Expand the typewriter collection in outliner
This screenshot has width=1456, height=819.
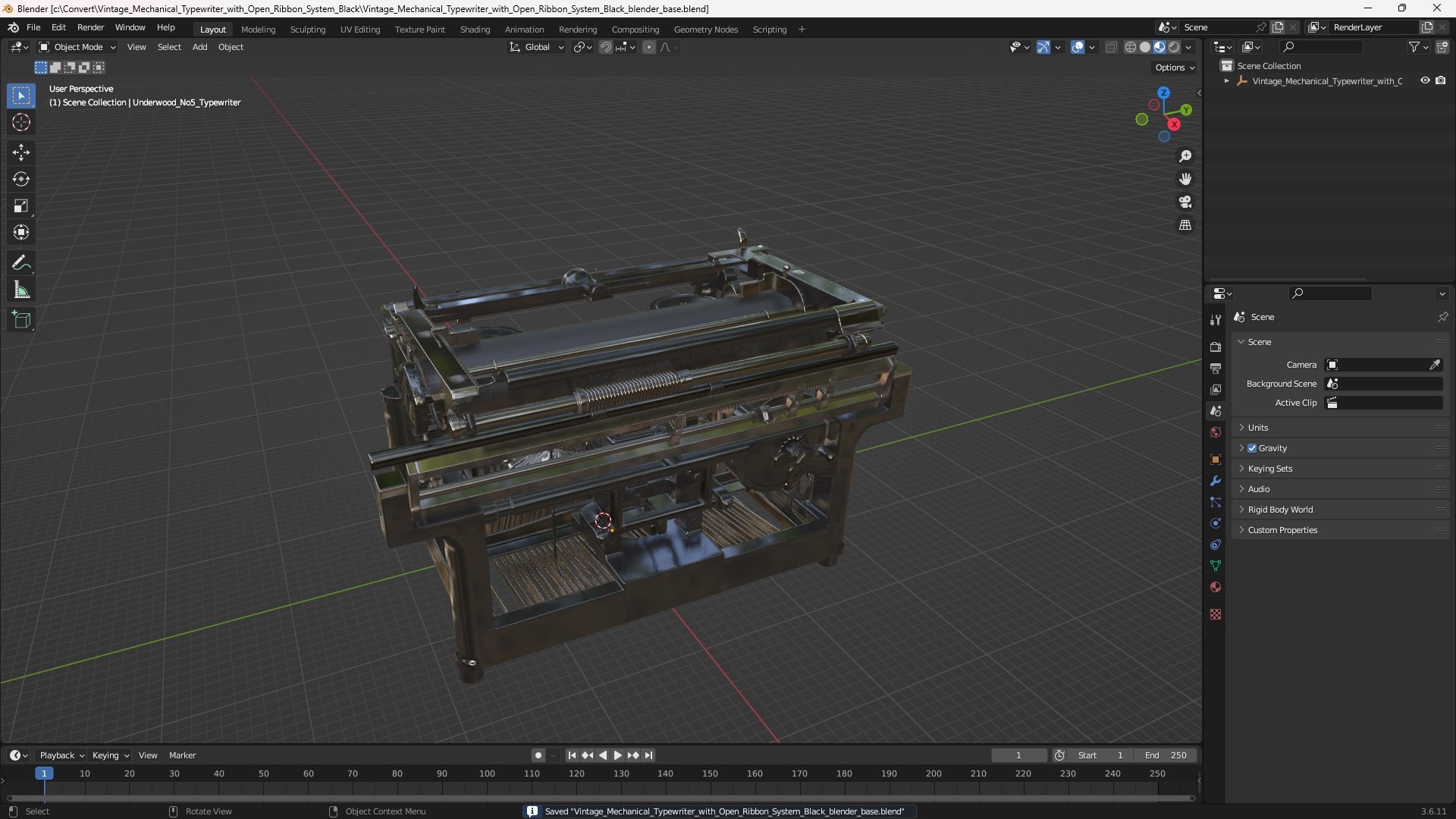pyautogui.click(x=1226, y=81)
